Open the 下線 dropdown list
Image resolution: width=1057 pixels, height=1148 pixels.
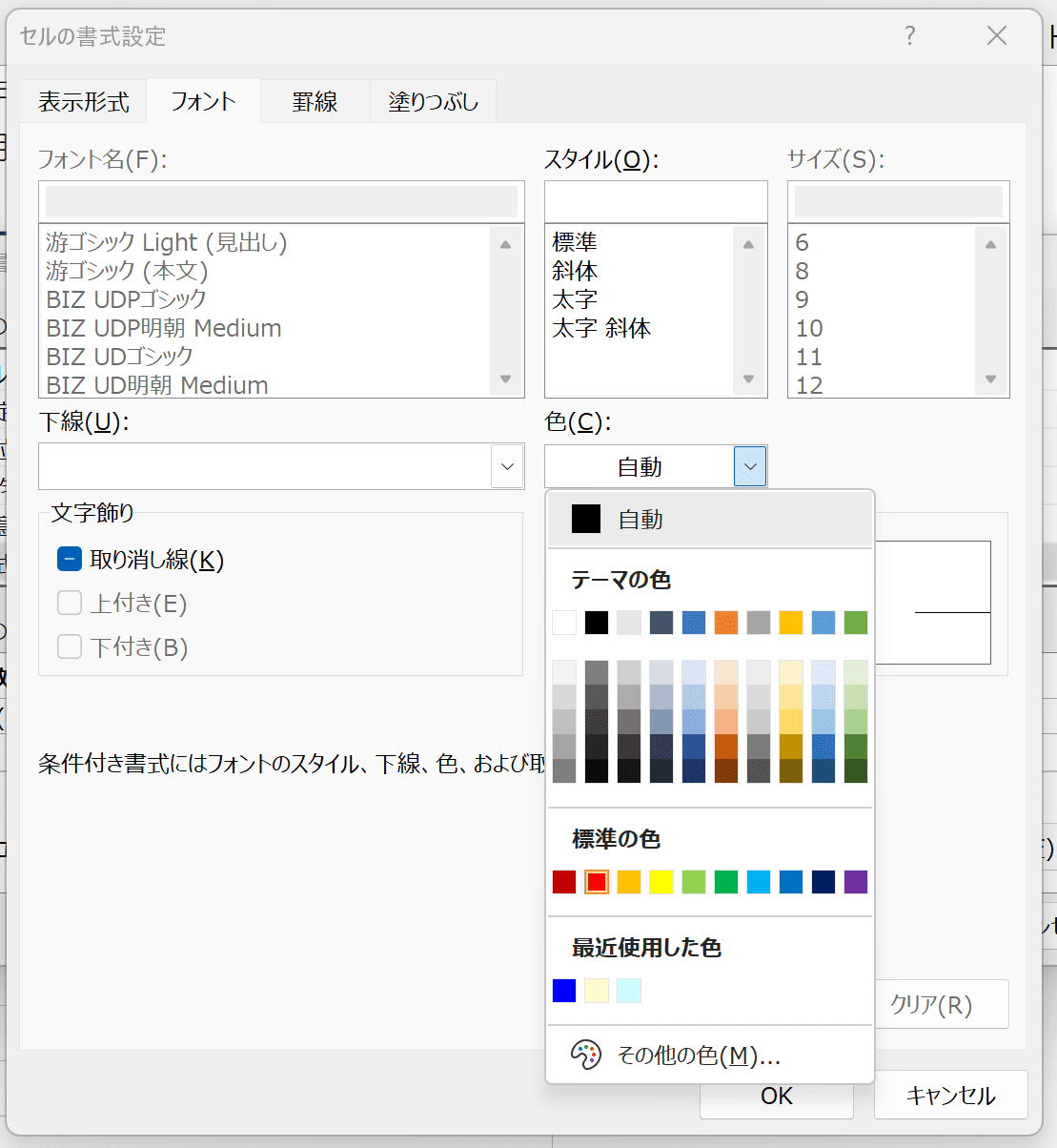pos(507,466)
